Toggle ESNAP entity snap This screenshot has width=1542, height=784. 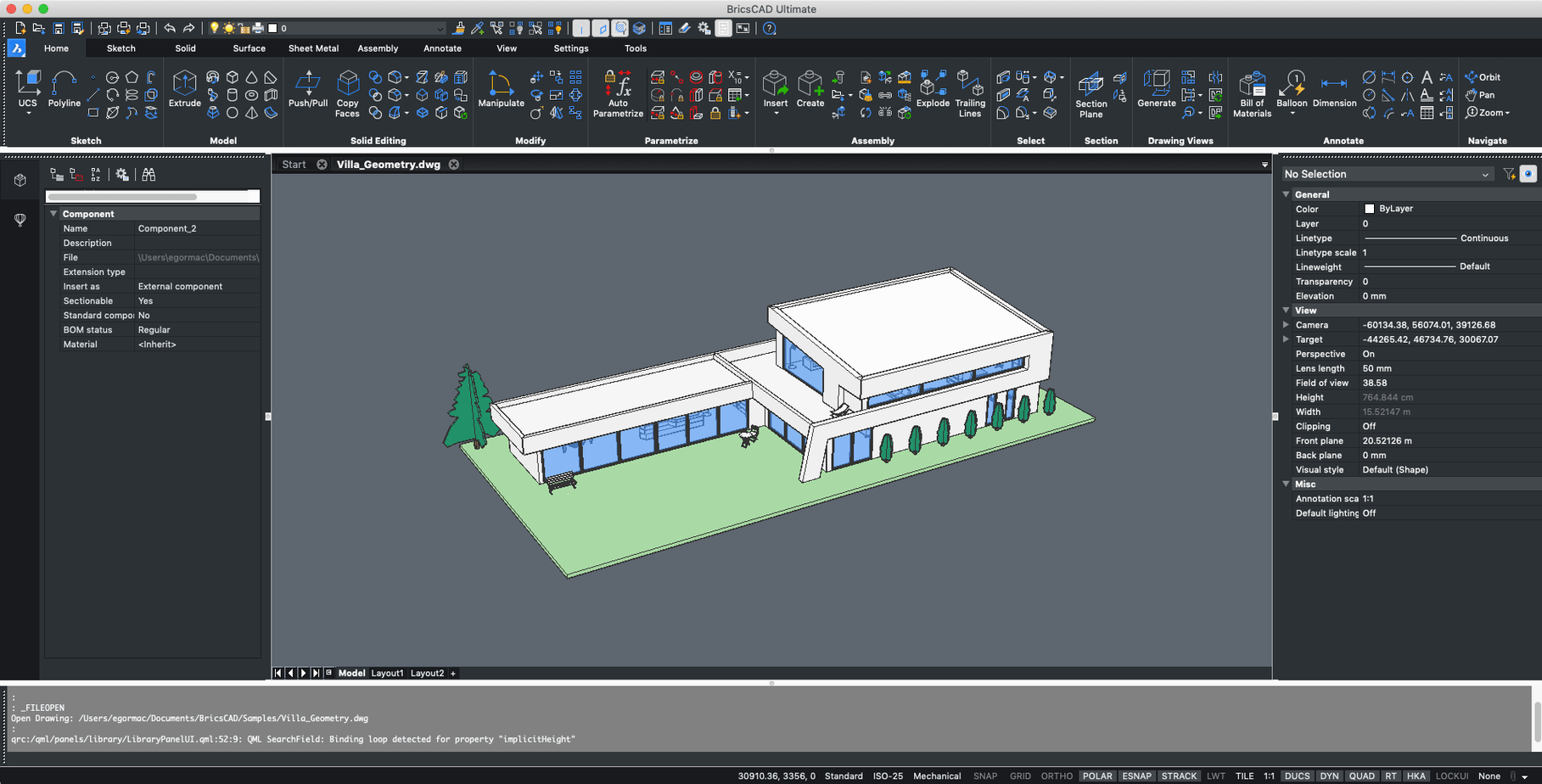(1136, 776)
